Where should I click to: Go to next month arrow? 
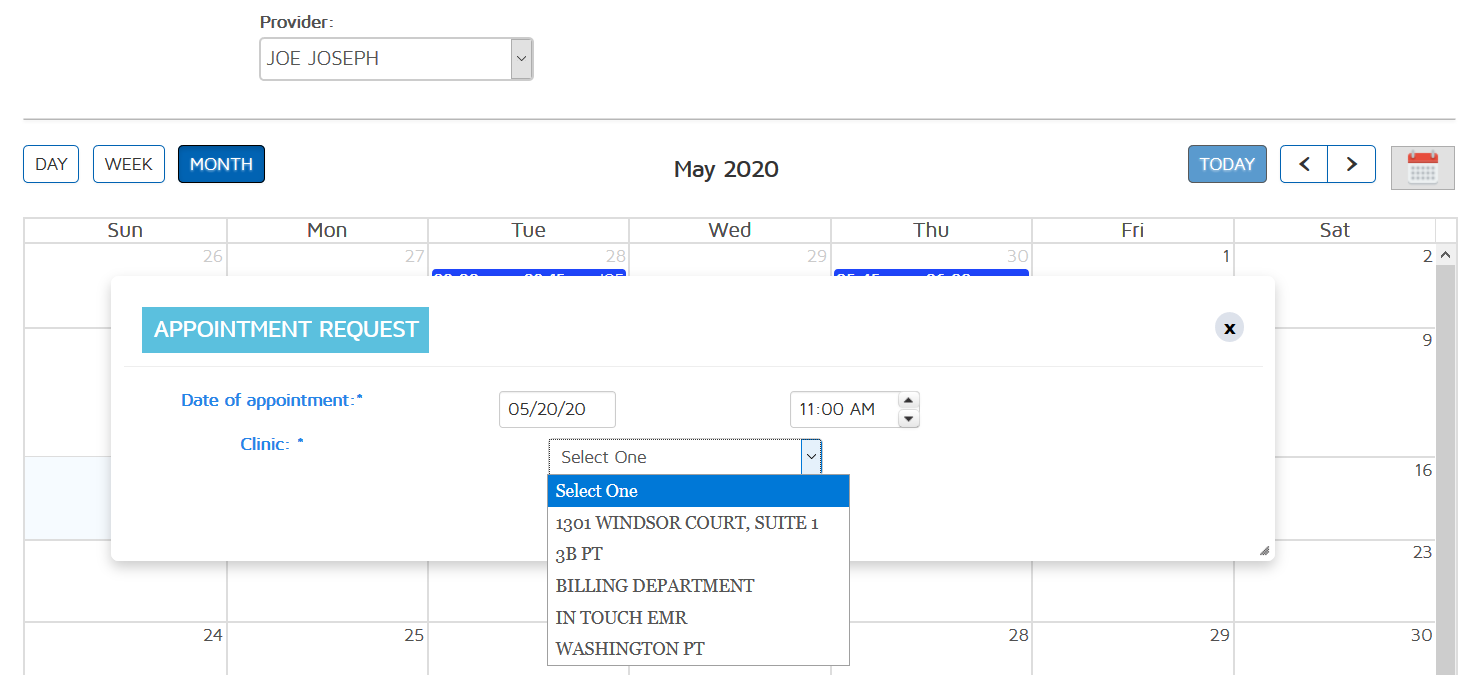click(x=1352, y=165)
